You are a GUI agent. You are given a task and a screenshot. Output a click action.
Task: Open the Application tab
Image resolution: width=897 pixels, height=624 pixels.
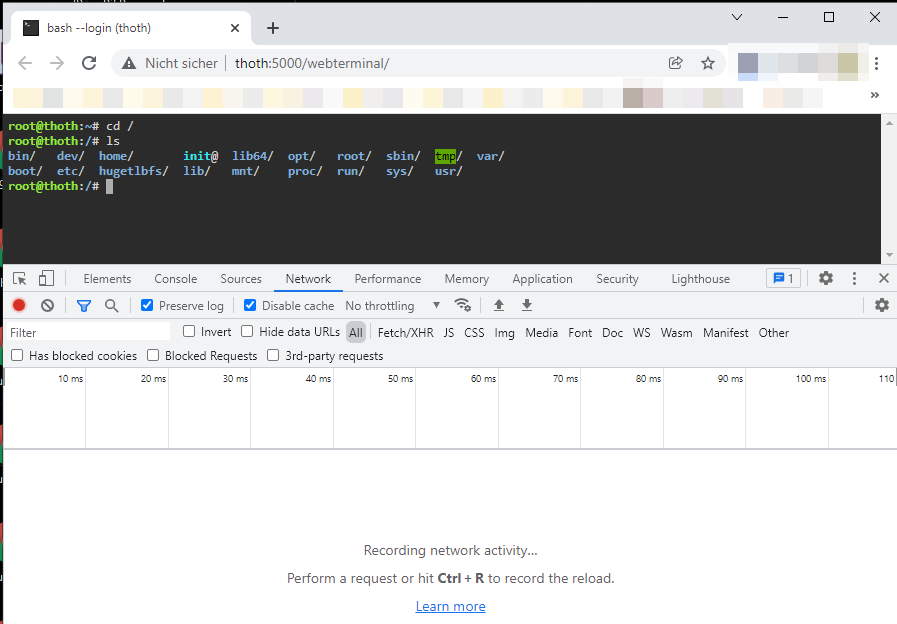coord(542,279)
